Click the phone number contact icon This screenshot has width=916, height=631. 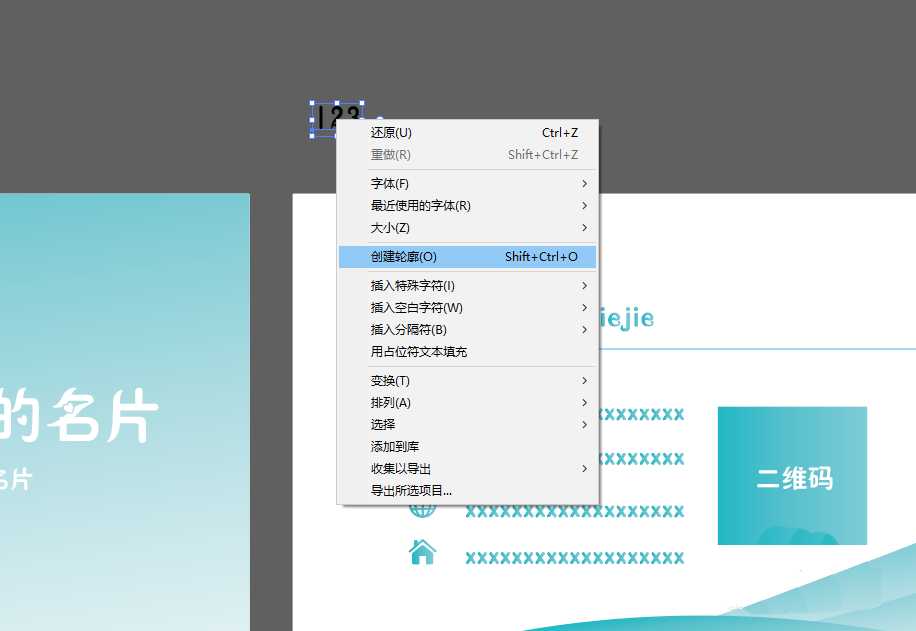(x=422, y=413)
